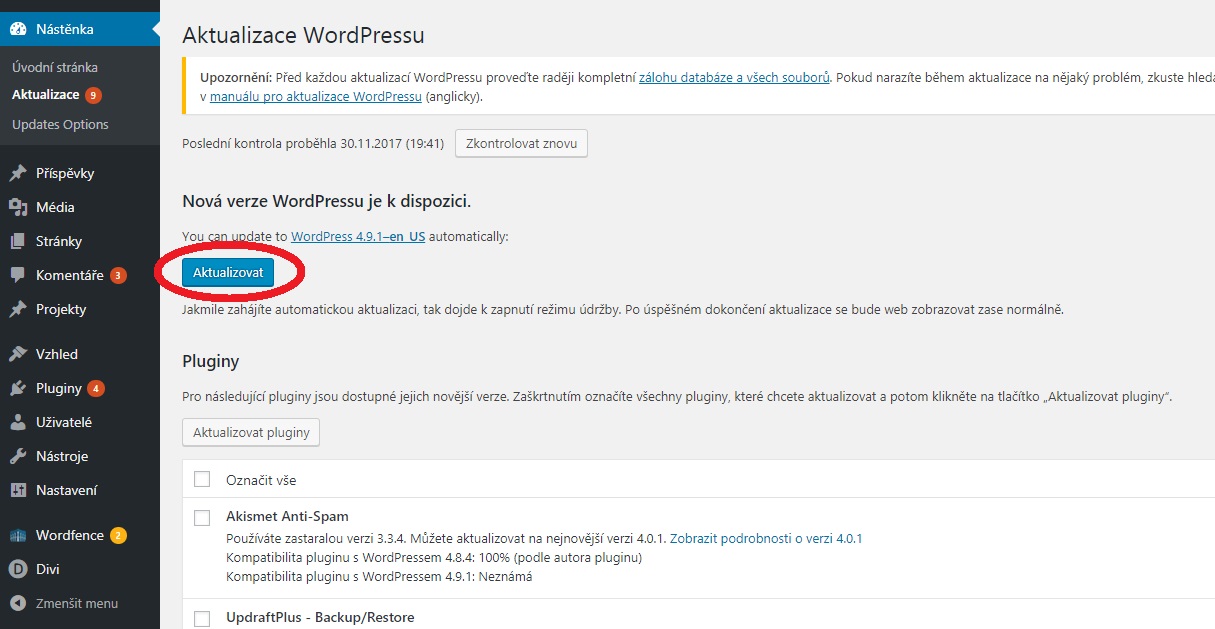The height and width of the screenshot is (629, 1215).
Task: Click the Nastavení settings icon
Action: tap(18, 490)
